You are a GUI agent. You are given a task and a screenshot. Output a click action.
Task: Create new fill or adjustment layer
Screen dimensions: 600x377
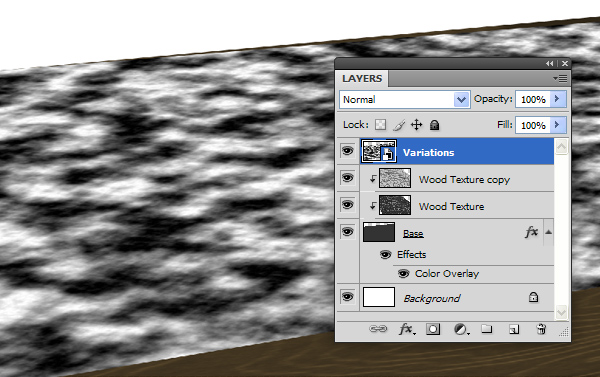coord(461,329)
